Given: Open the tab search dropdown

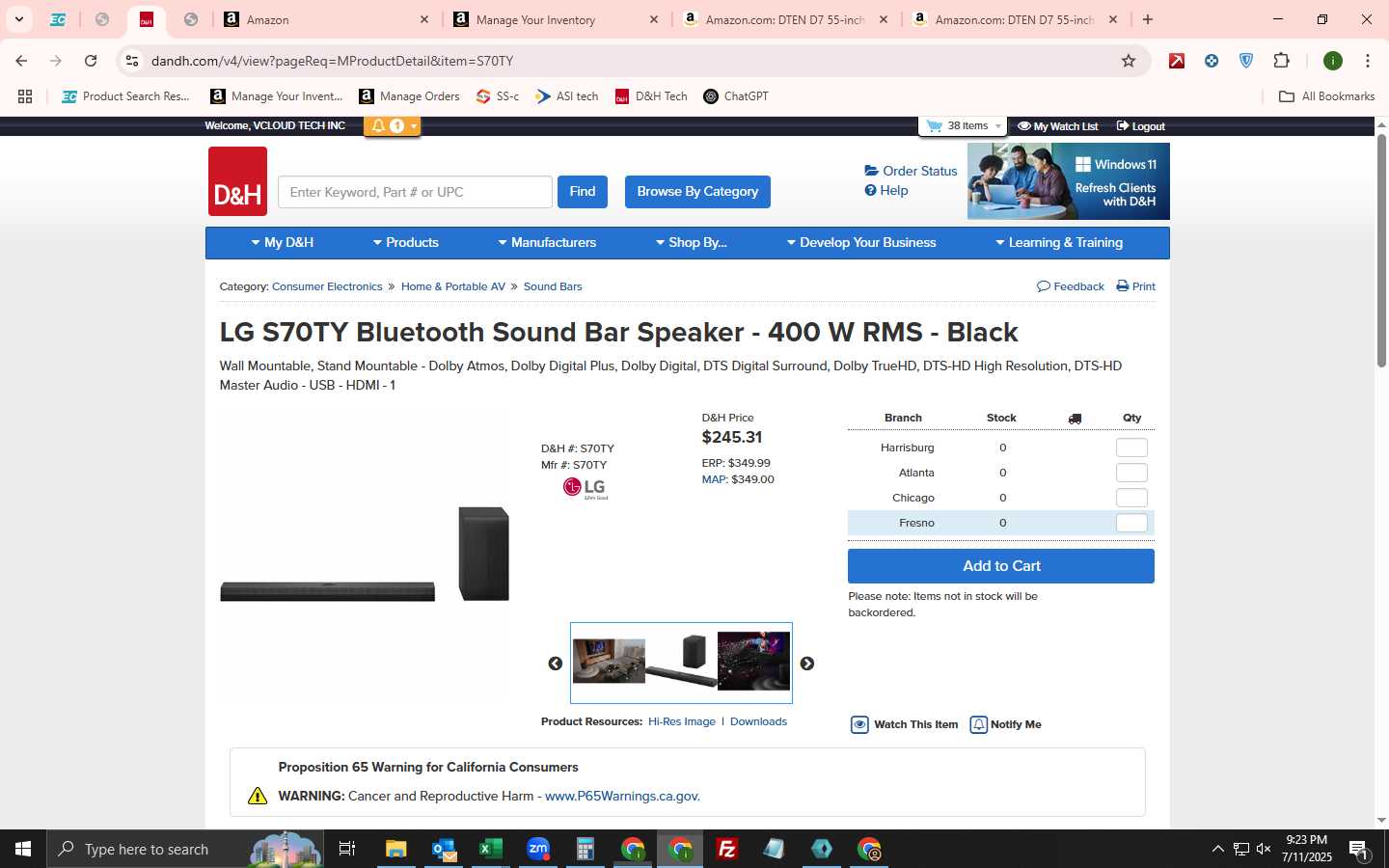Looking at the screenshot, I should [x=19, y=19].
